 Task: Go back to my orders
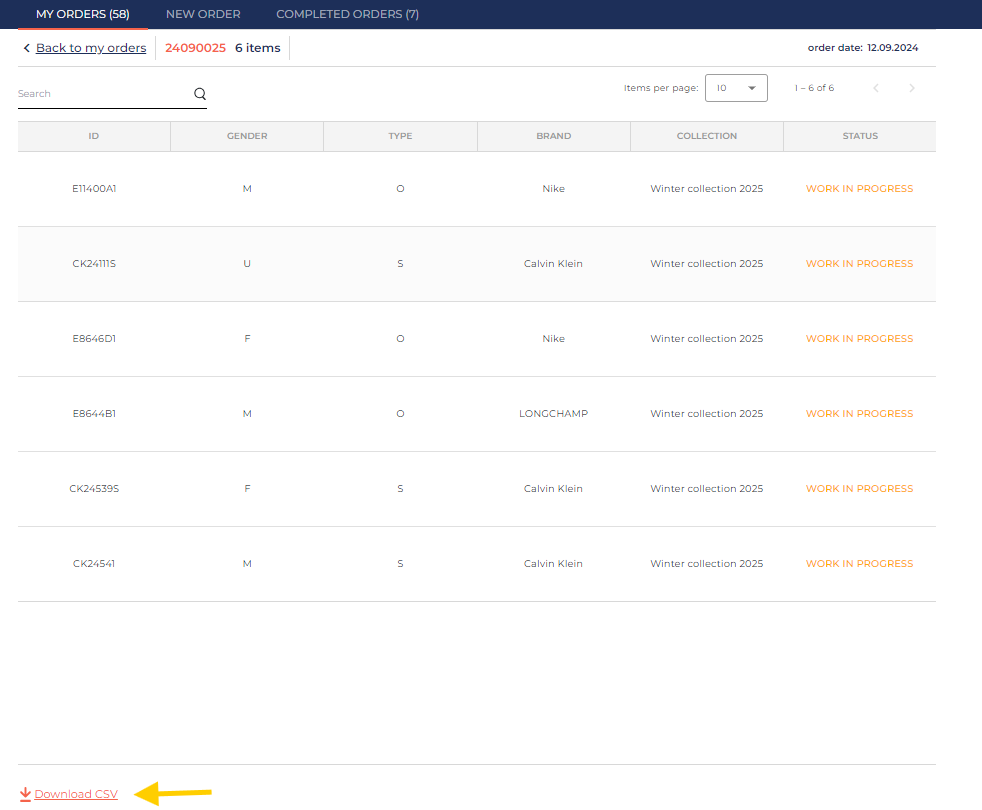[90, 48]
